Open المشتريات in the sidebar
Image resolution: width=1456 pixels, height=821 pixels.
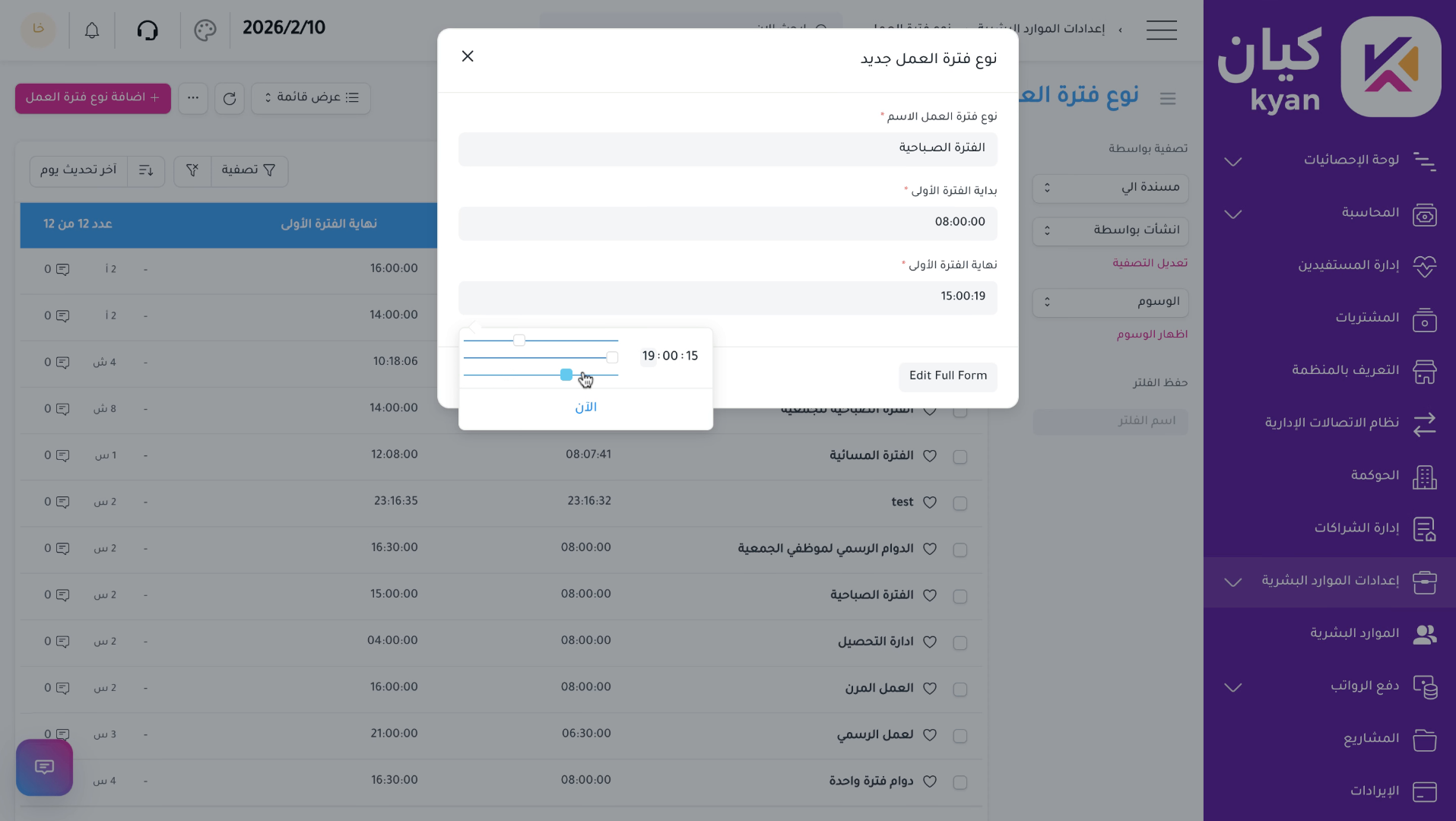coord(1366,318)
